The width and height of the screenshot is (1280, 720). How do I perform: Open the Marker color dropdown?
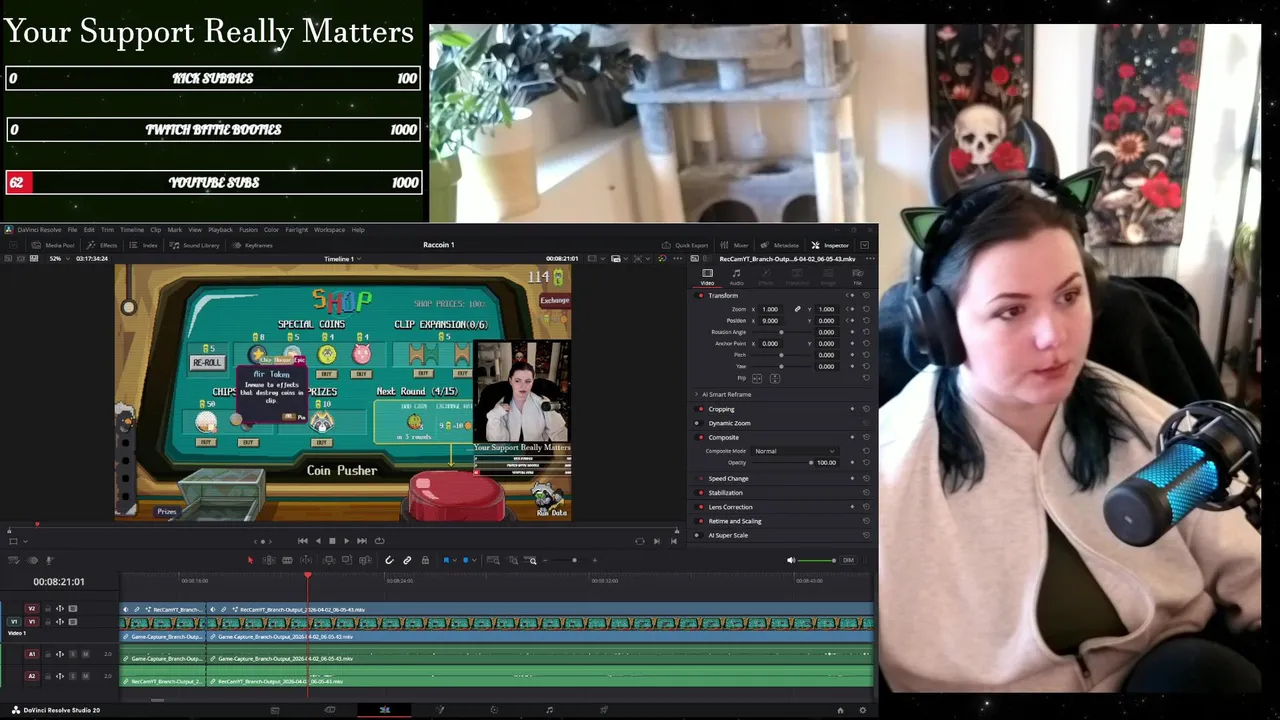point(472,560)
